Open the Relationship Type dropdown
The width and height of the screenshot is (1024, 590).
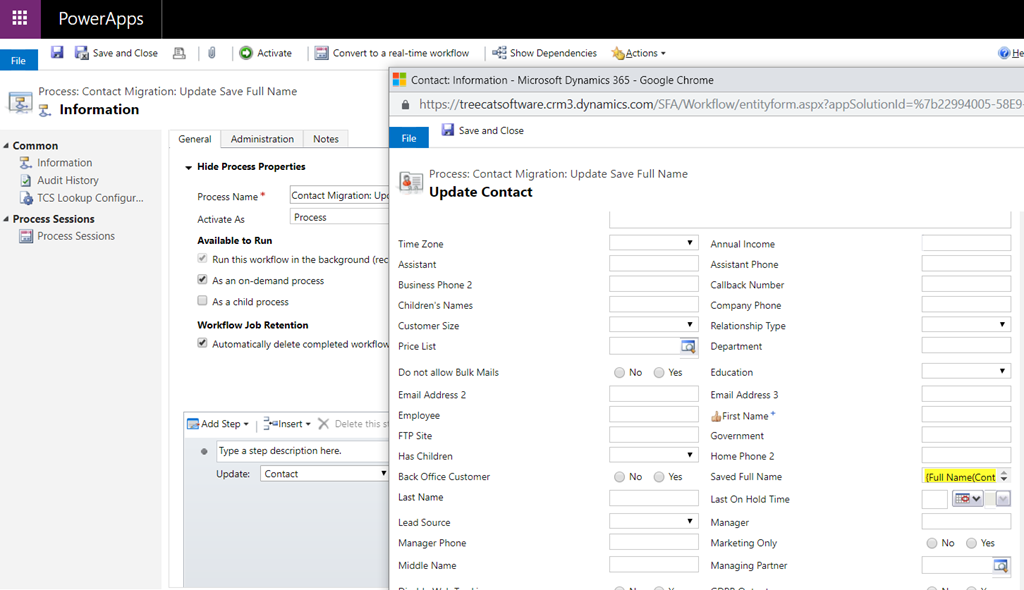967,325
